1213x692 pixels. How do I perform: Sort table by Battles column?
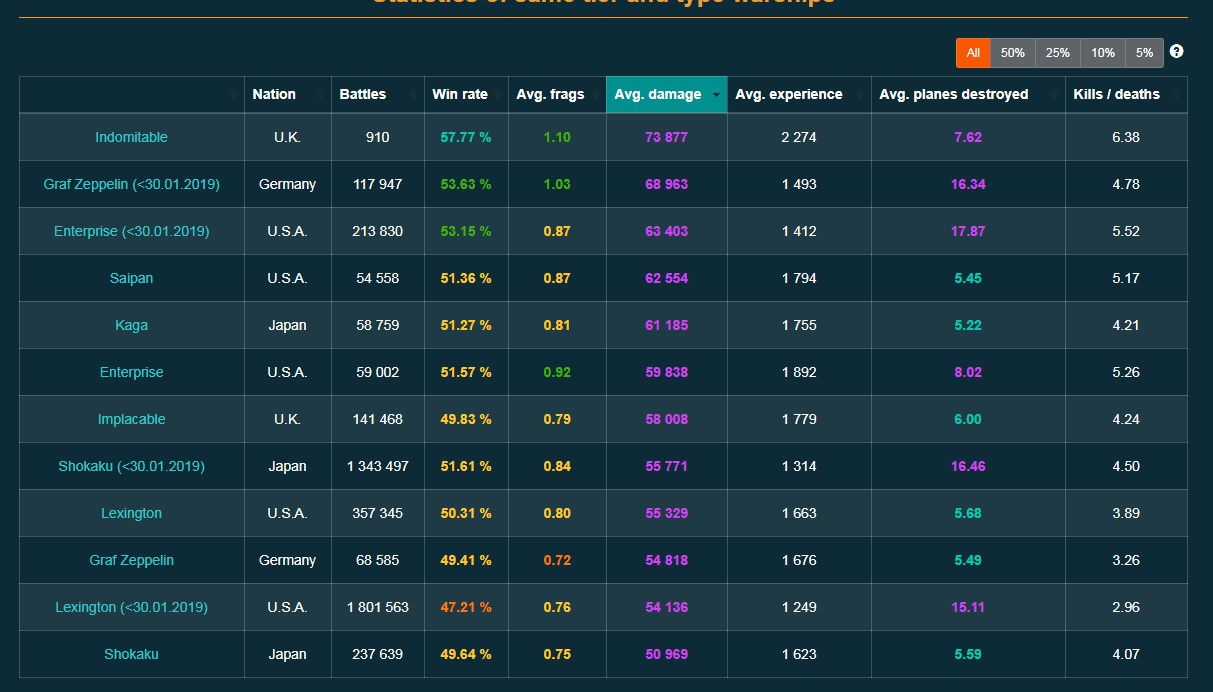pos(378,95)
